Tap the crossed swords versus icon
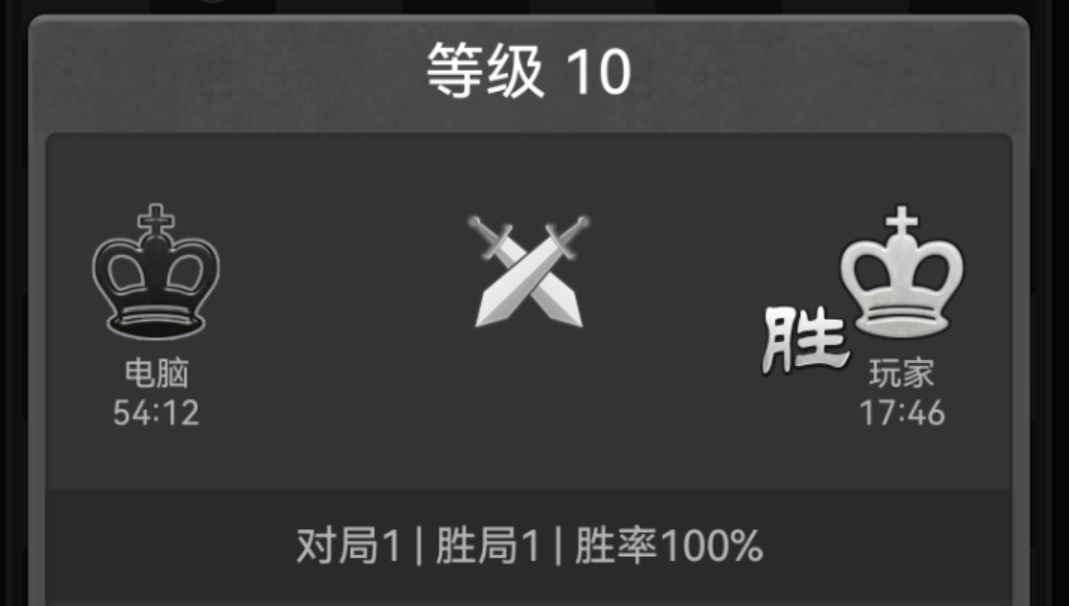This screenshot has height=606, width=1080. [529, 271]
